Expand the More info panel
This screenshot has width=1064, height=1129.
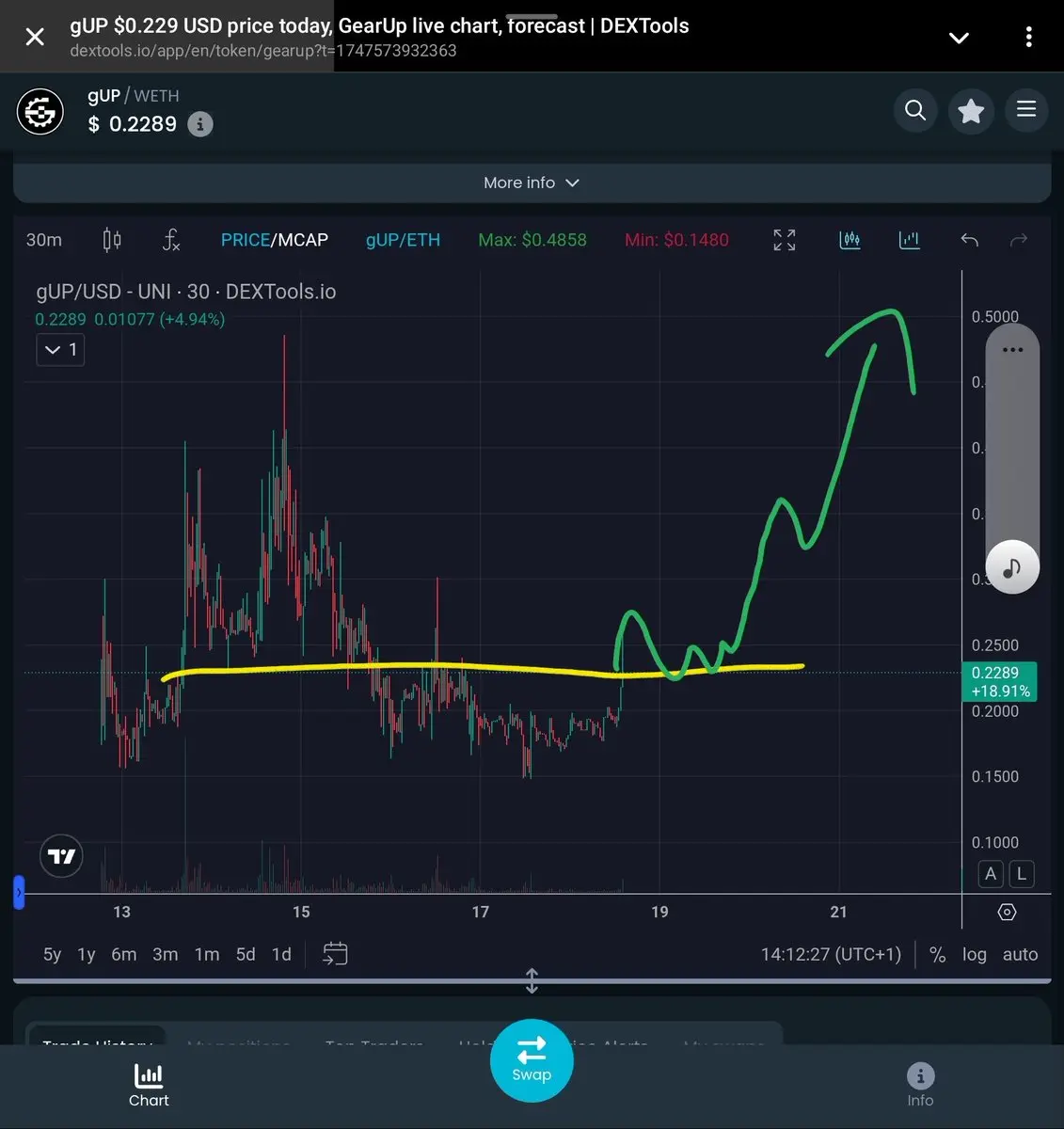coord(532,183)
